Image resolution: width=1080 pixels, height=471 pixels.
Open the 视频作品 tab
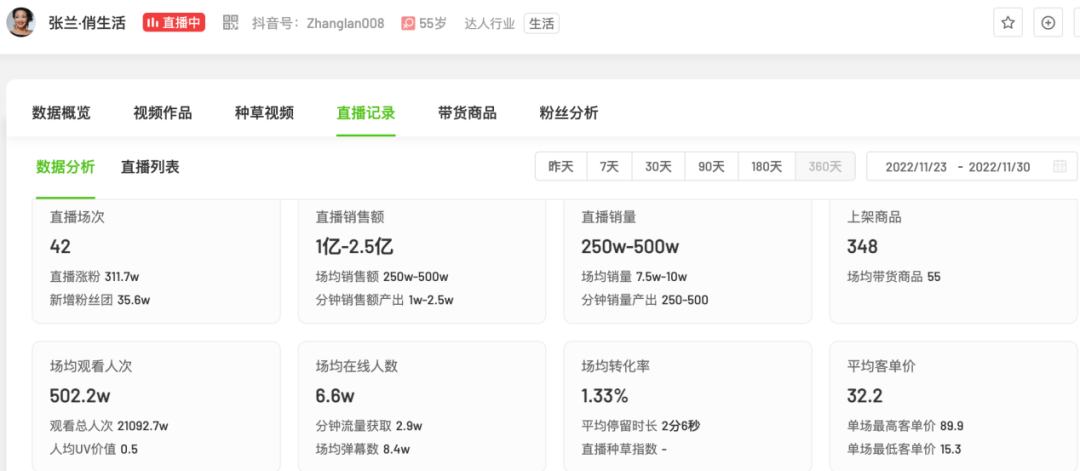pyautogui.click(x=162, y=113)
